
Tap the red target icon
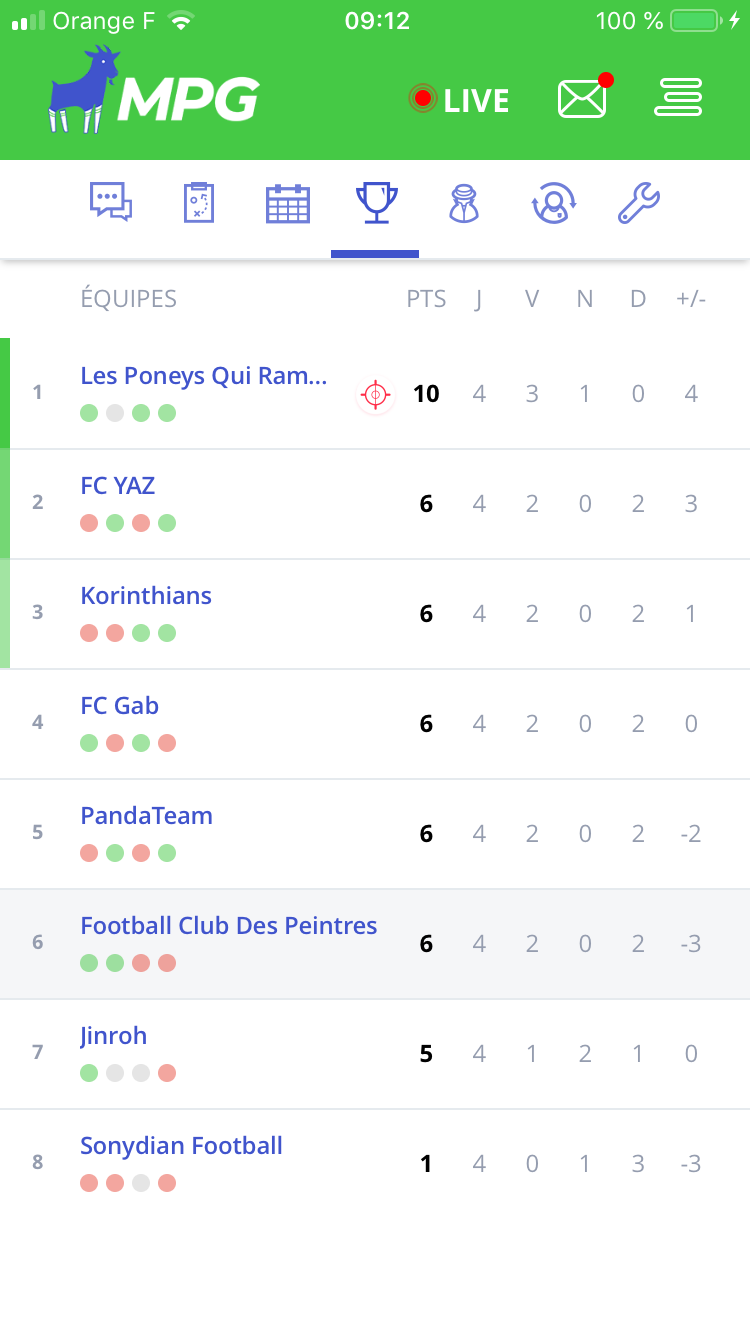[x=375, y=395]
